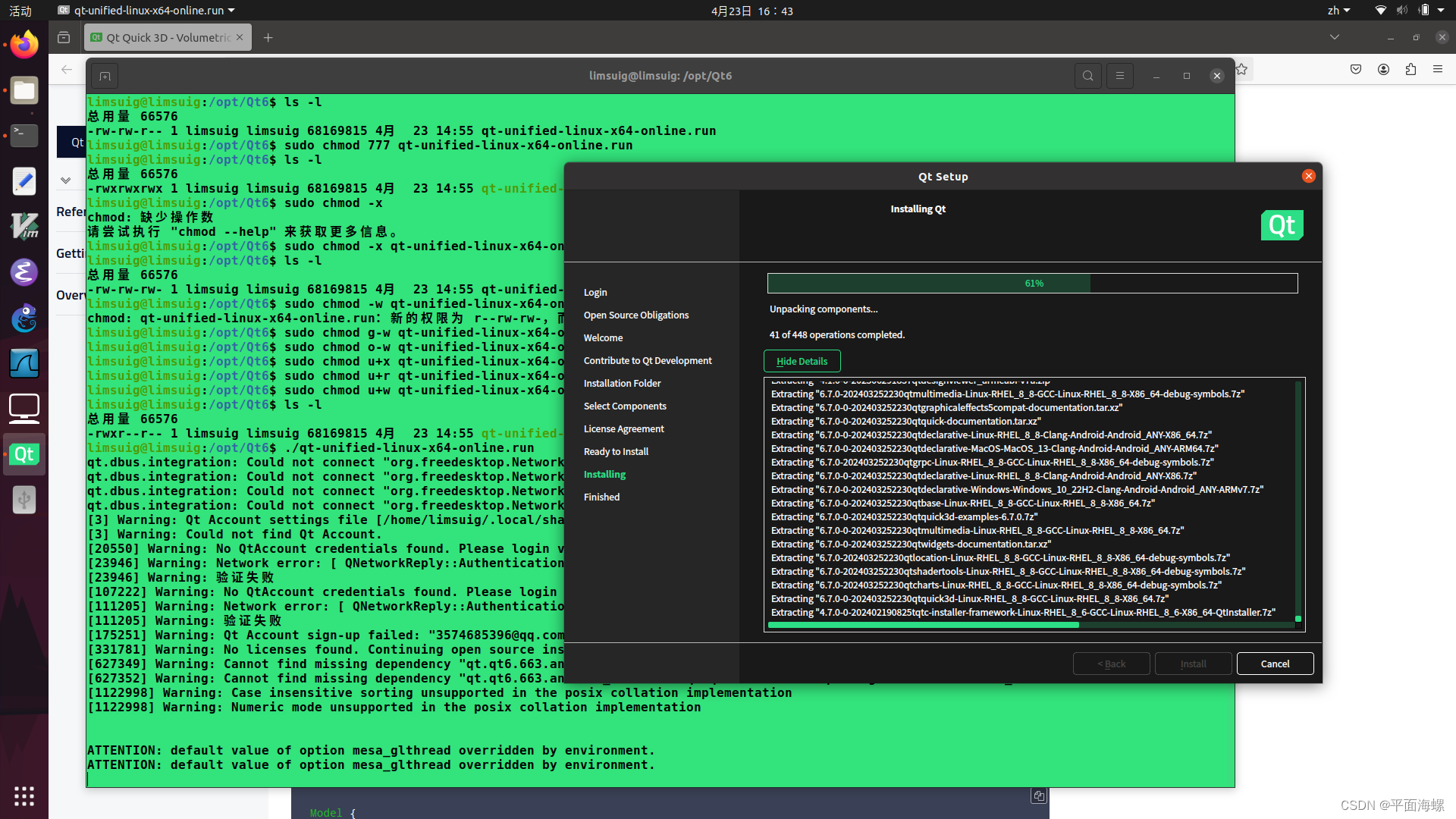Open Emacs from the dock

[x=24, y=272]
